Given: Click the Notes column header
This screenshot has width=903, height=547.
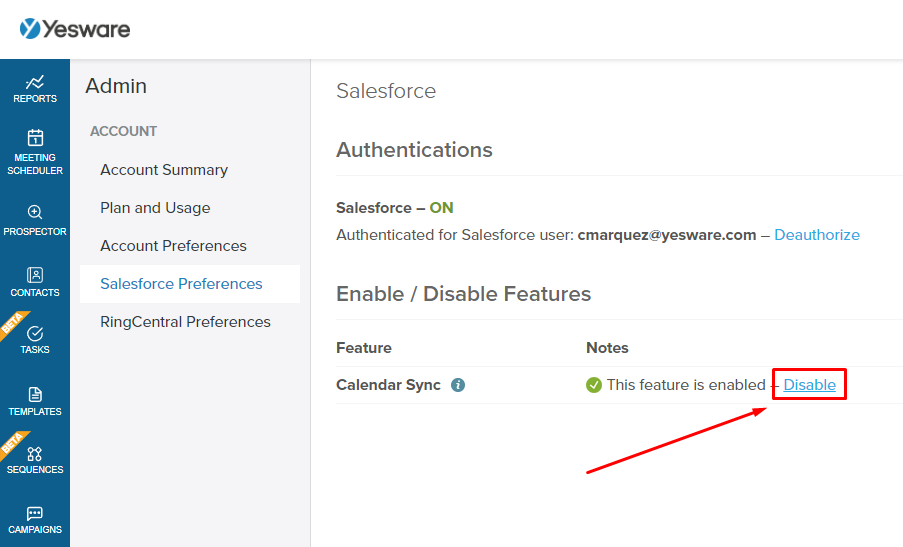Looking at the screenshot, I should (607, 348).
